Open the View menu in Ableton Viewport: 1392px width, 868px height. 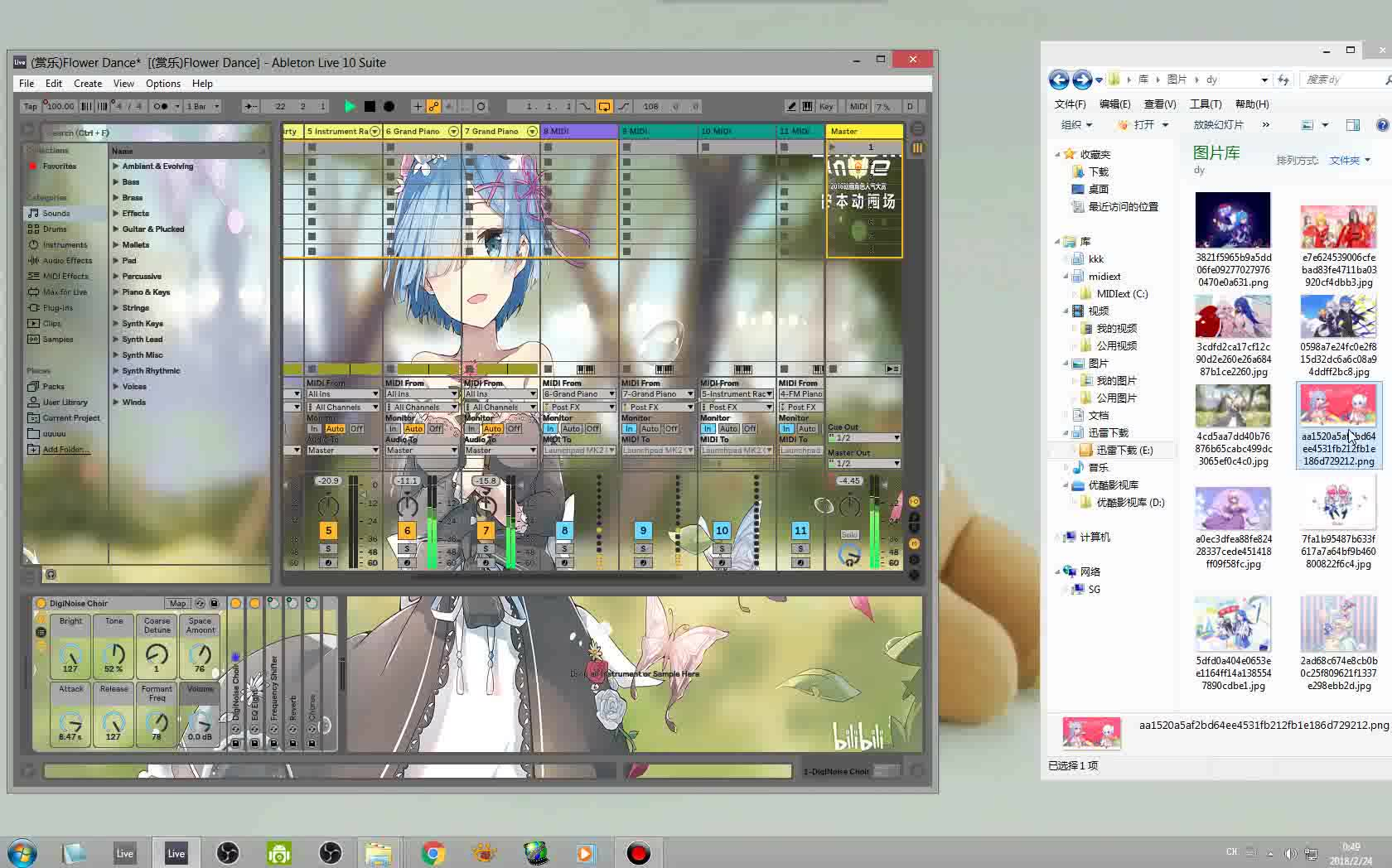(x=123, y=84)
